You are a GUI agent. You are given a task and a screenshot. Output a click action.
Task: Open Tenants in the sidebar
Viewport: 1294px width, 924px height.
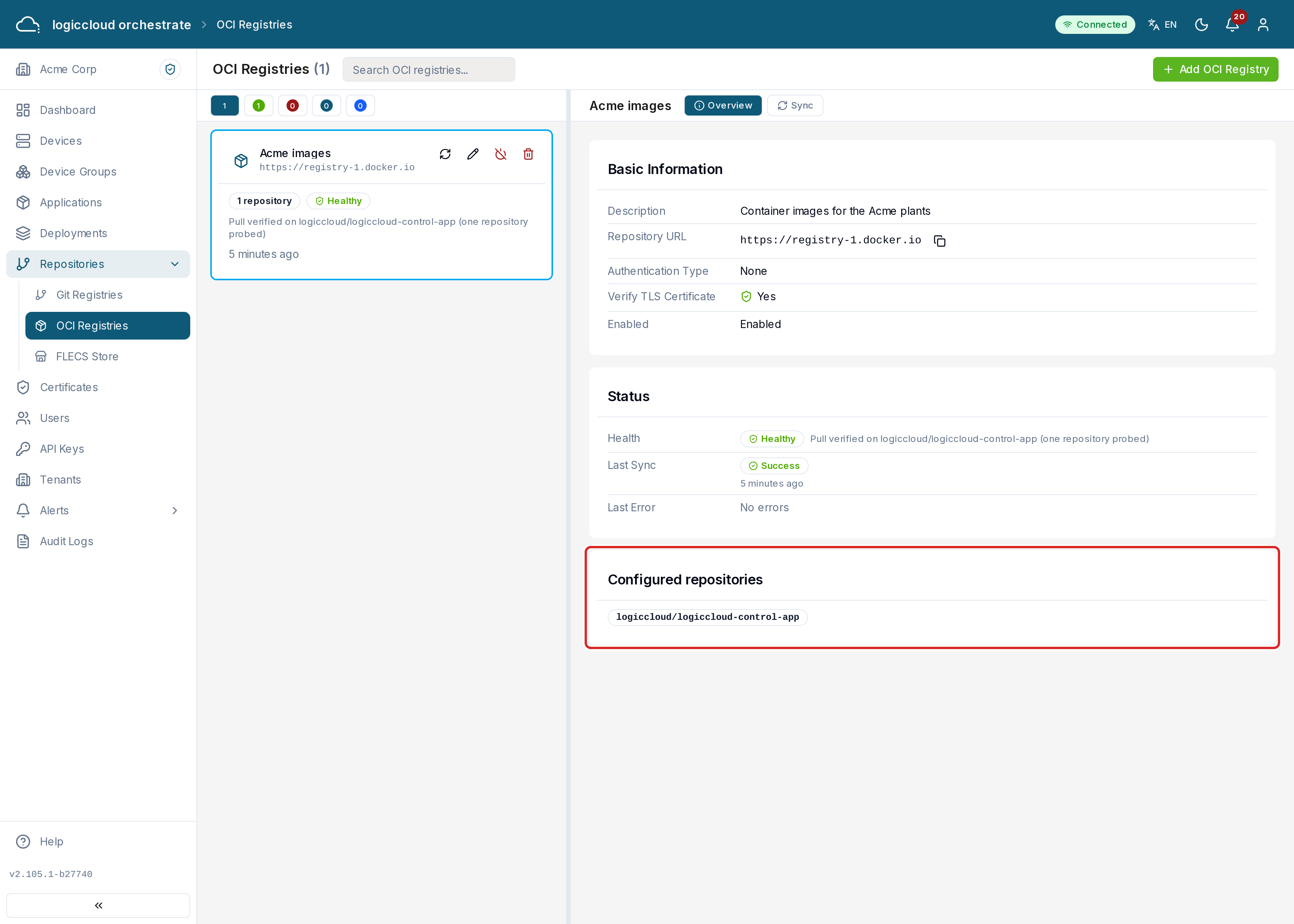point(98,480)
